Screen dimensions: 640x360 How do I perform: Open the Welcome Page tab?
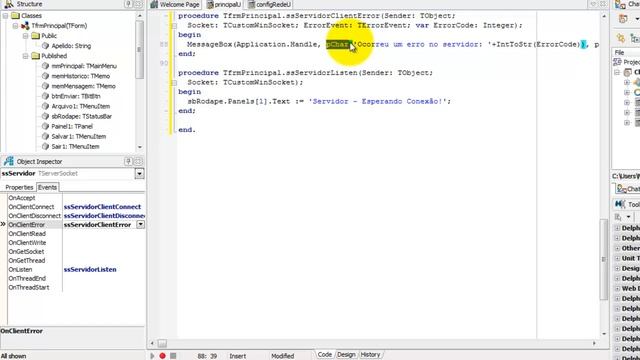[175, 4]
